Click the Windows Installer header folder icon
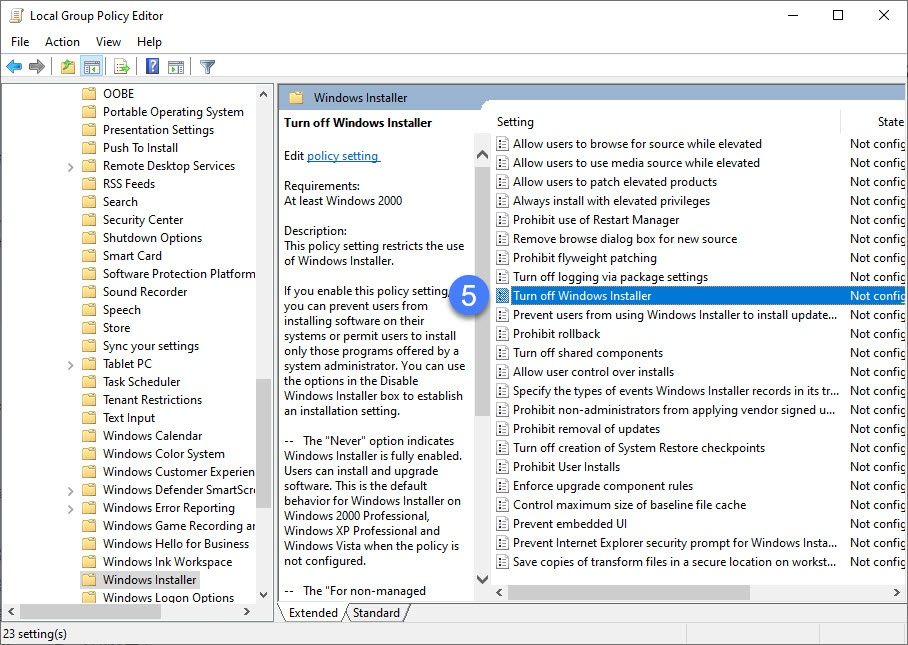 [296, 98]
